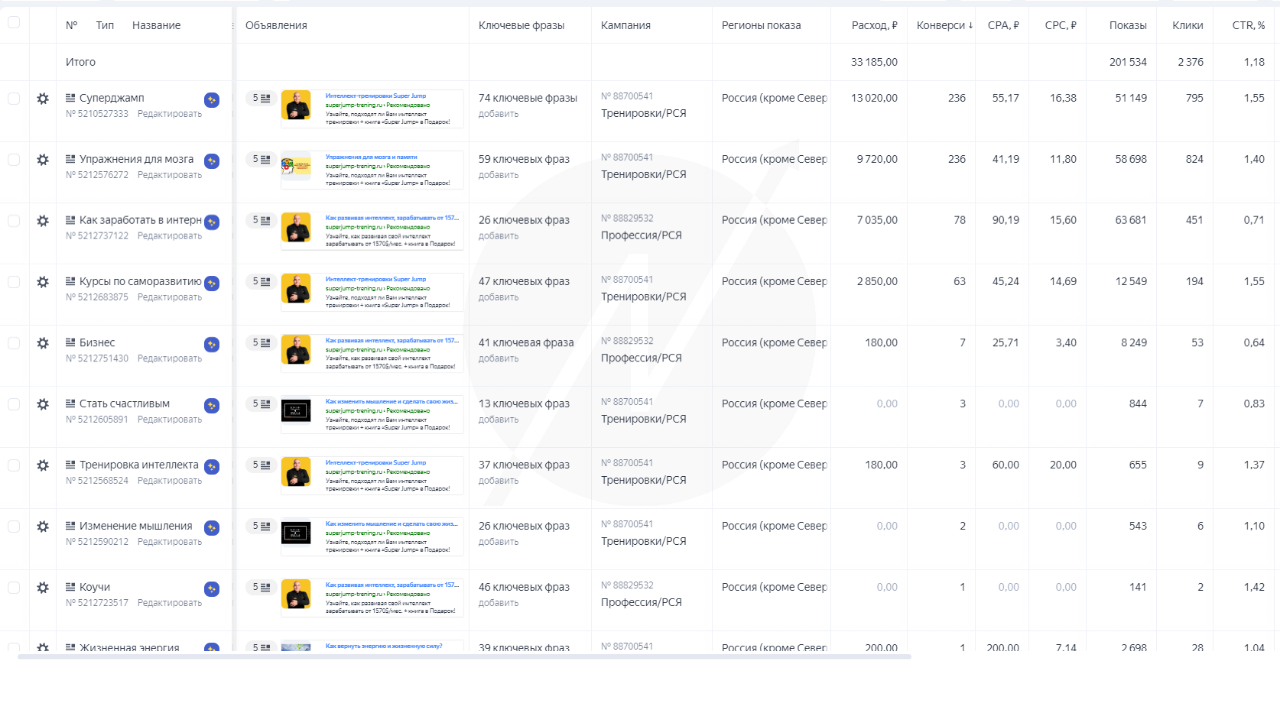Open gear settings for Изменение мышления row
This screenshot has height=720, width=1280.
42,526
